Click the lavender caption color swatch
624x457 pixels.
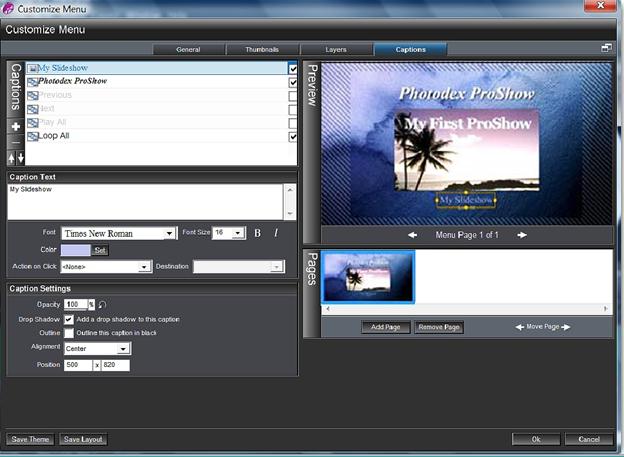coord(76,250)
